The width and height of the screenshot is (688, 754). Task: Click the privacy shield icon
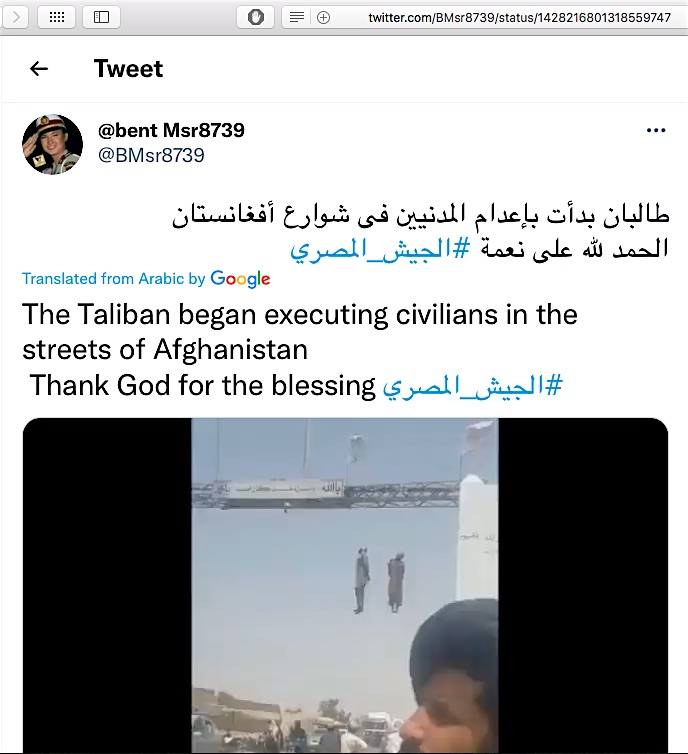(x=256, y=17)
